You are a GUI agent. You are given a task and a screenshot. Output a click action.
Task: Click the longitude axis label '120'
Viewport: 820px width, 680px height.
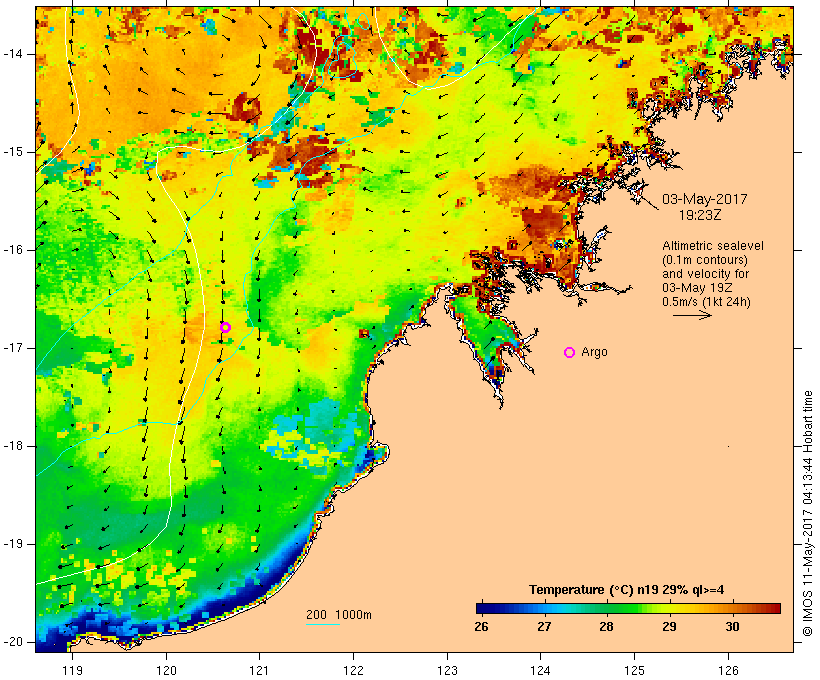point(166,670)
